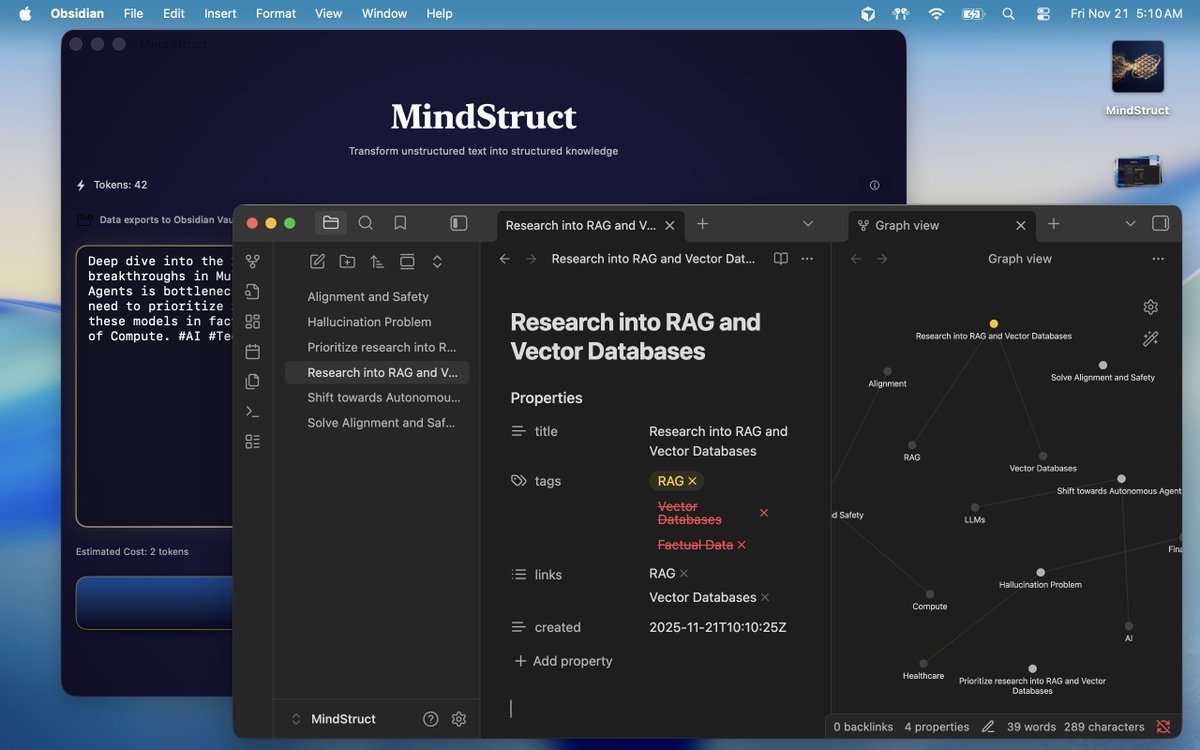Collapse all notes using the chevrons icon

pos(437,261)
